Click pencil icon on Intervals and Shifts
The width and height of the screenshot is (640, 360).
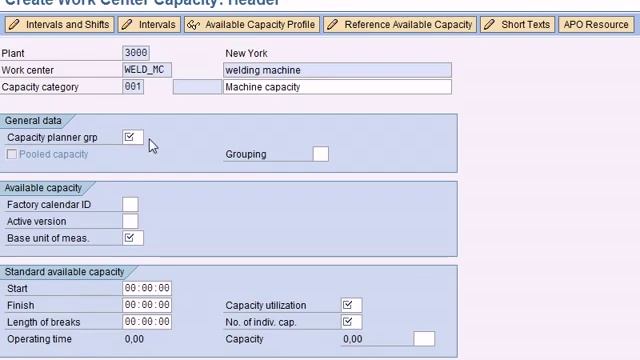(14, 24)
